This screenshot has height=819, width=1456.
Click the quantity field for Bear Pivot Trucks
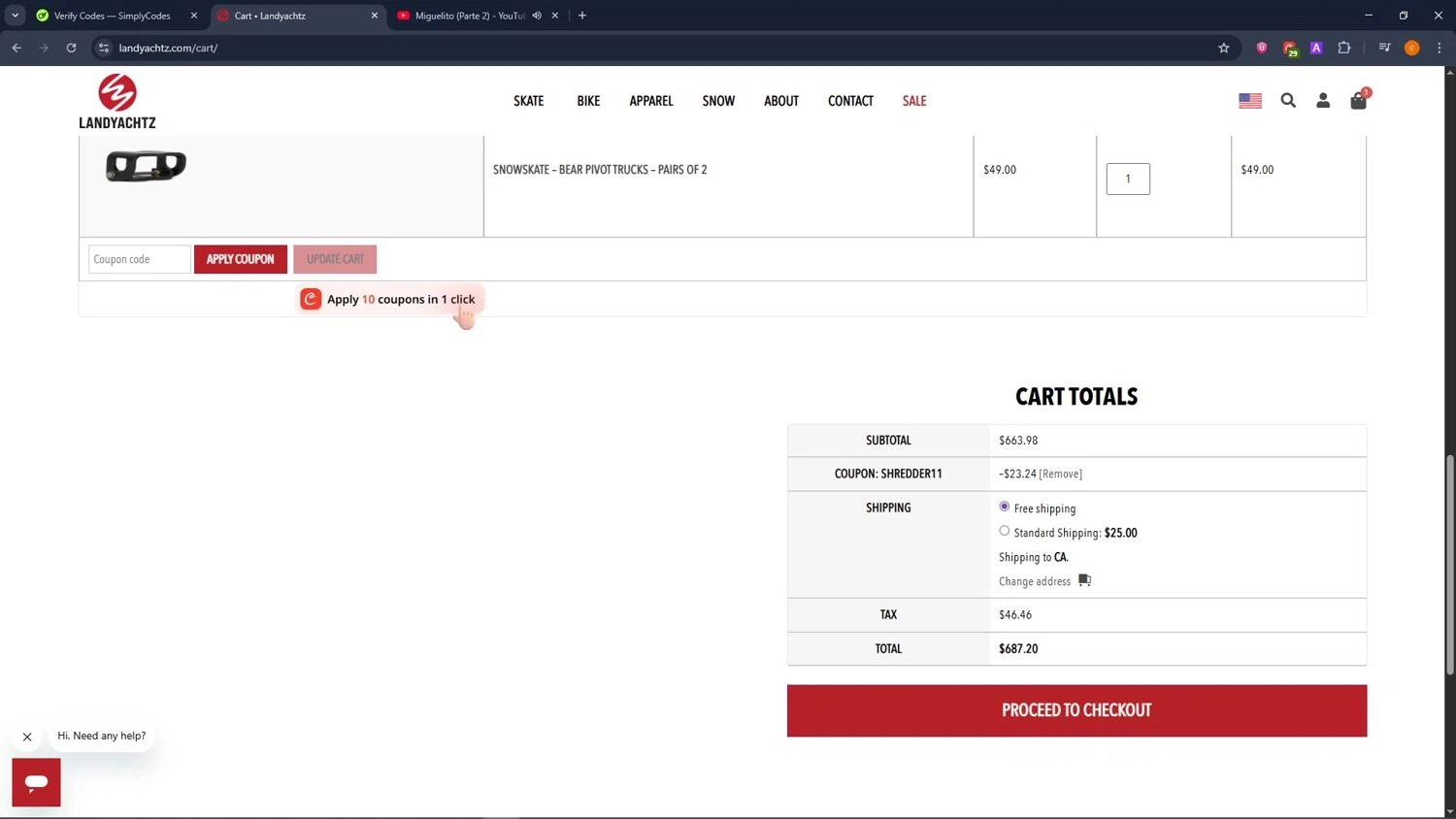click(x=1128, y=179)
